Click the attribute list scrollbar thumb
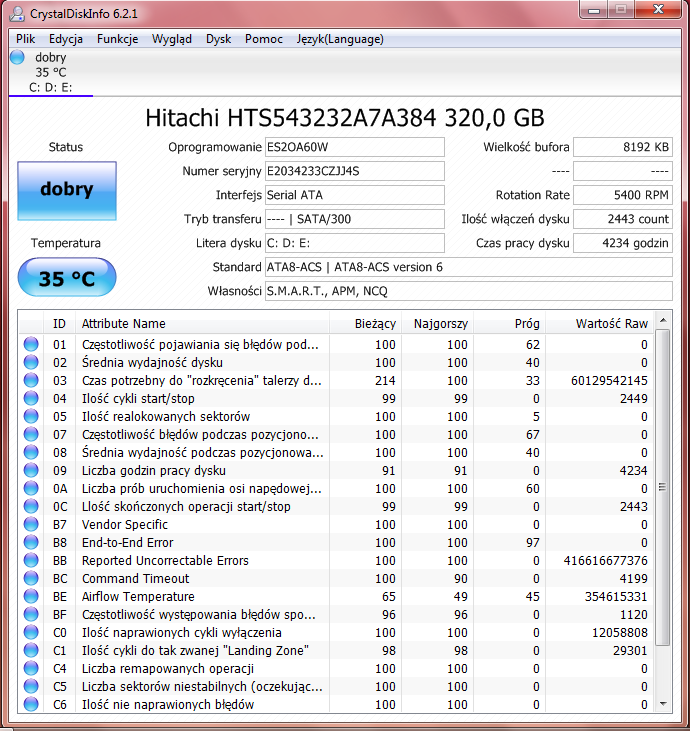Image resolution: width=690 pixels, height=731 pixels. [663, 487]
